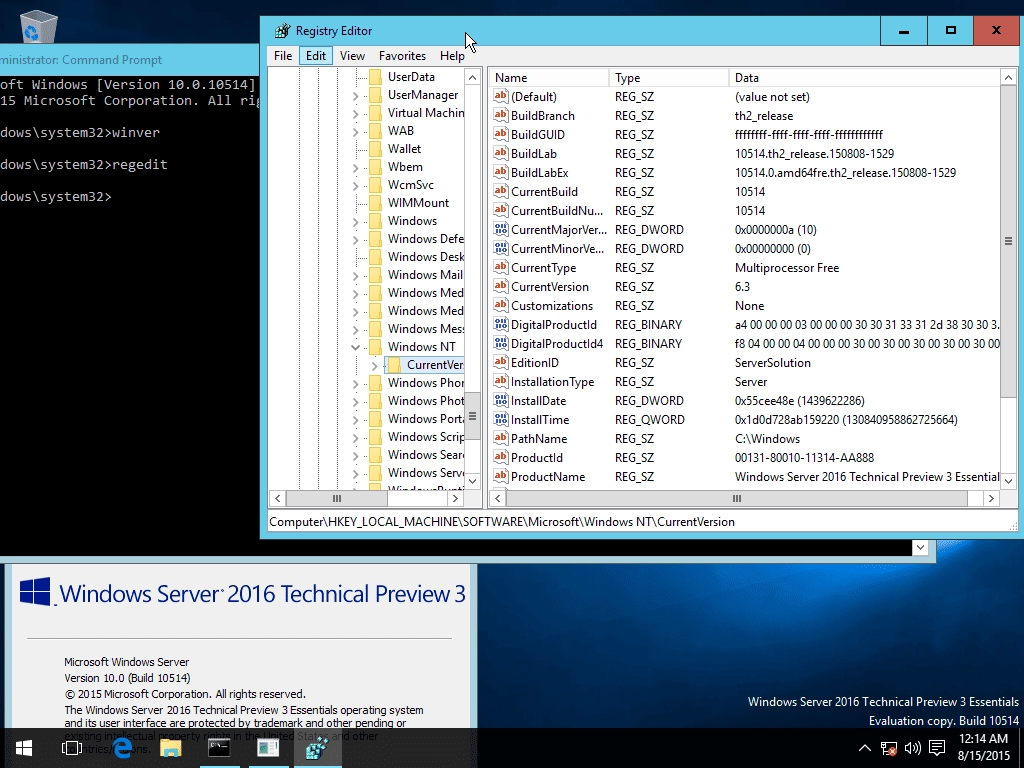
Task: Sort values by the Name column header
Action: [549, 78]
